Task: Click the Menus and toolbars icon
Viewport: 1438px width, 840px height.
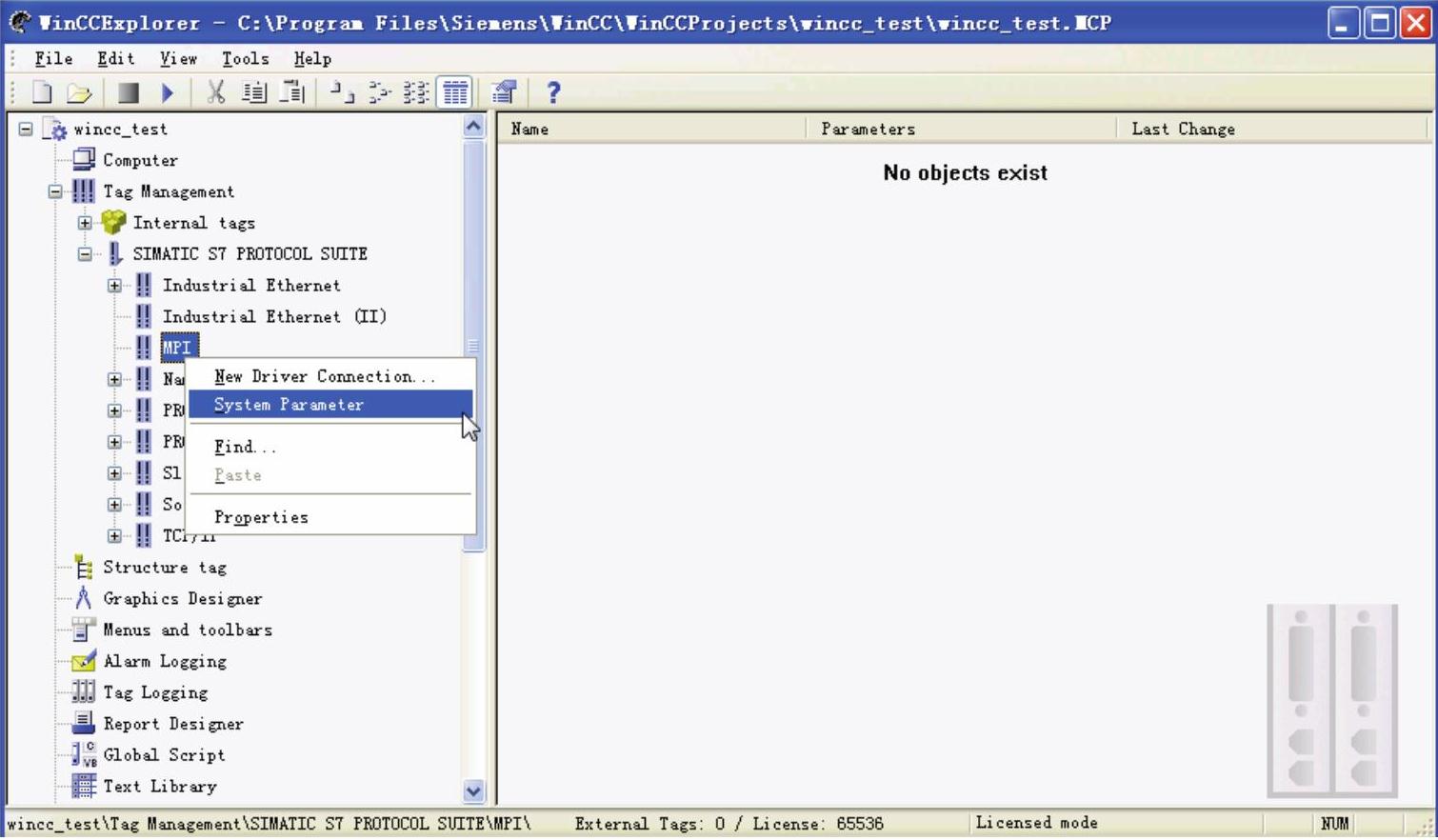Action: (84, 630)
